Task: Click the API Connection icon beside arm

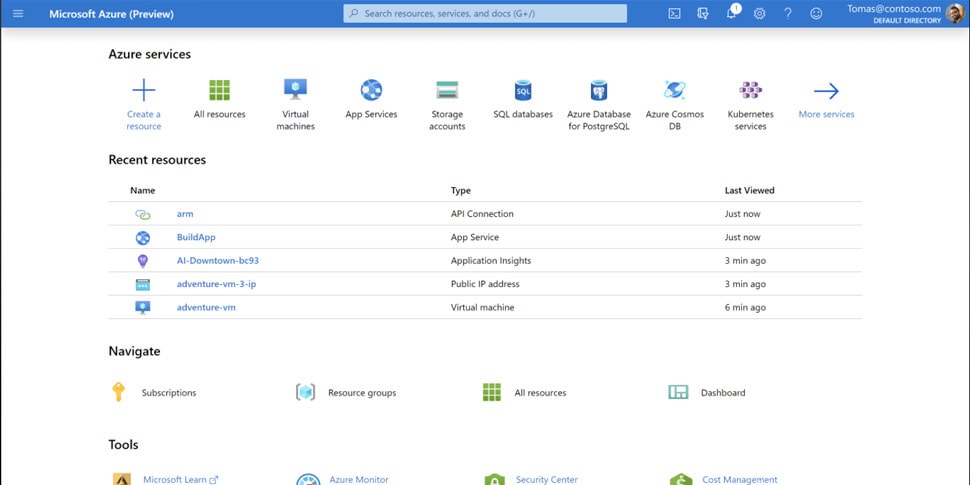Action: click(143, 215)
